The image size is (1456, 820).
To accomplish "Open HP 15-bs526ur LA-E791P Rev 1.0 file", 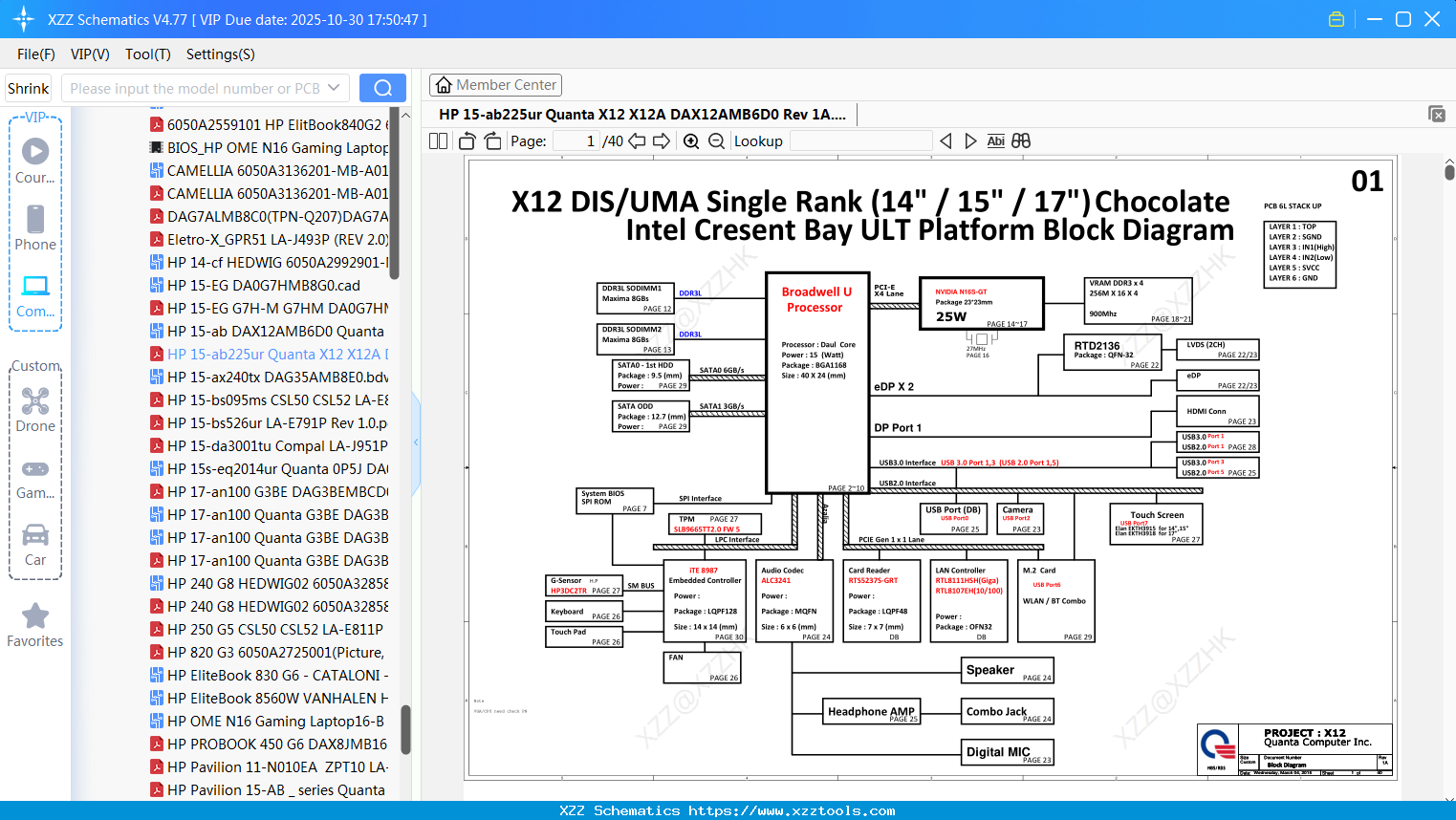I will [270, 423].
